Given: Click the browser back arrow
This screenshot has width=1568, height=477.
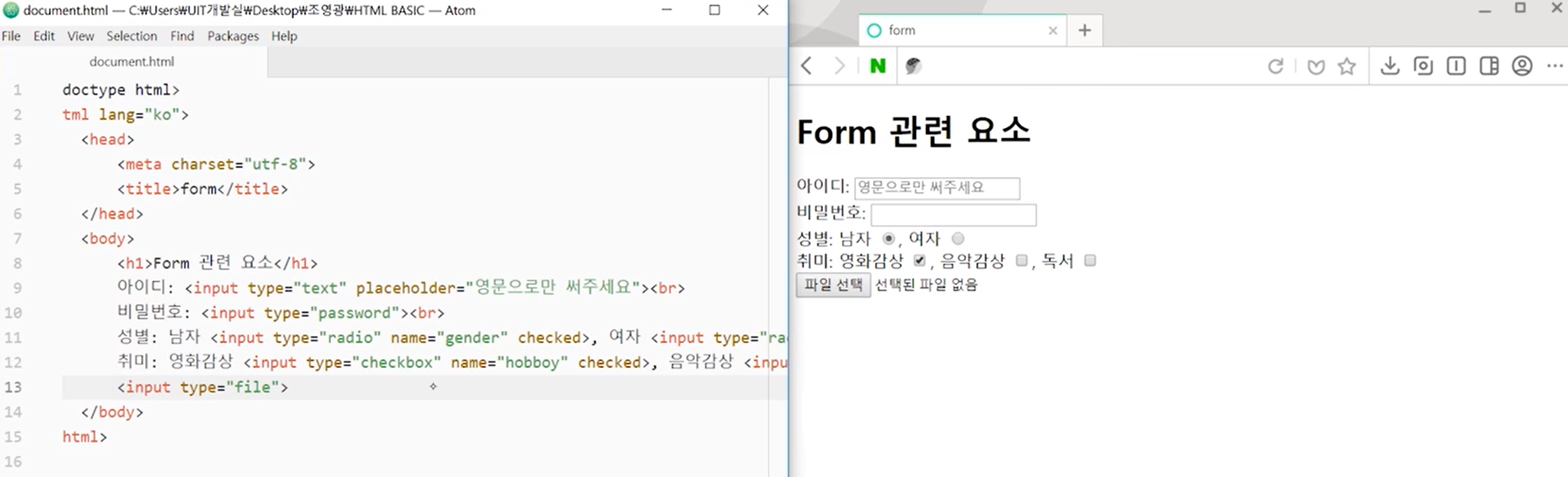Looking at the screenshot, I should click(x=806, y=66).
